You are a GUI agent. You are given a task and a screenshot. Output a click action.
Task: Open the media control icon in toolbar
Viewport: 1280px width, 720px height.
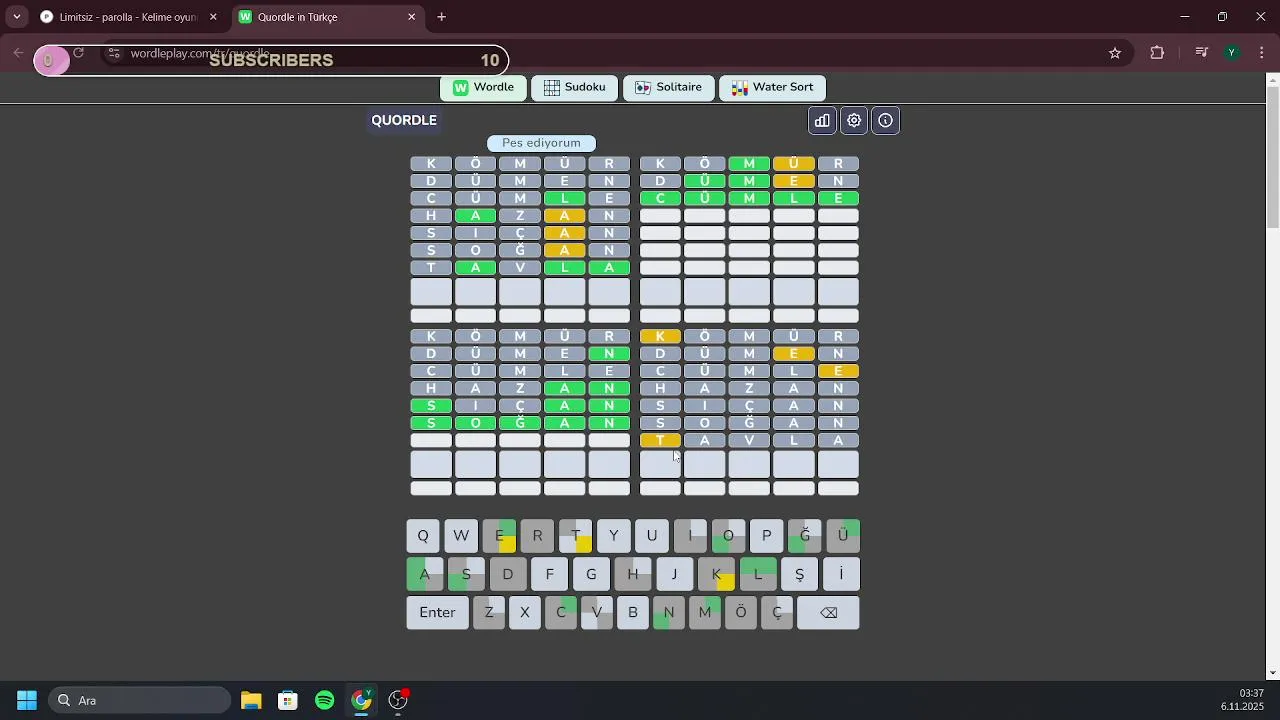(x=1202, y=53)
